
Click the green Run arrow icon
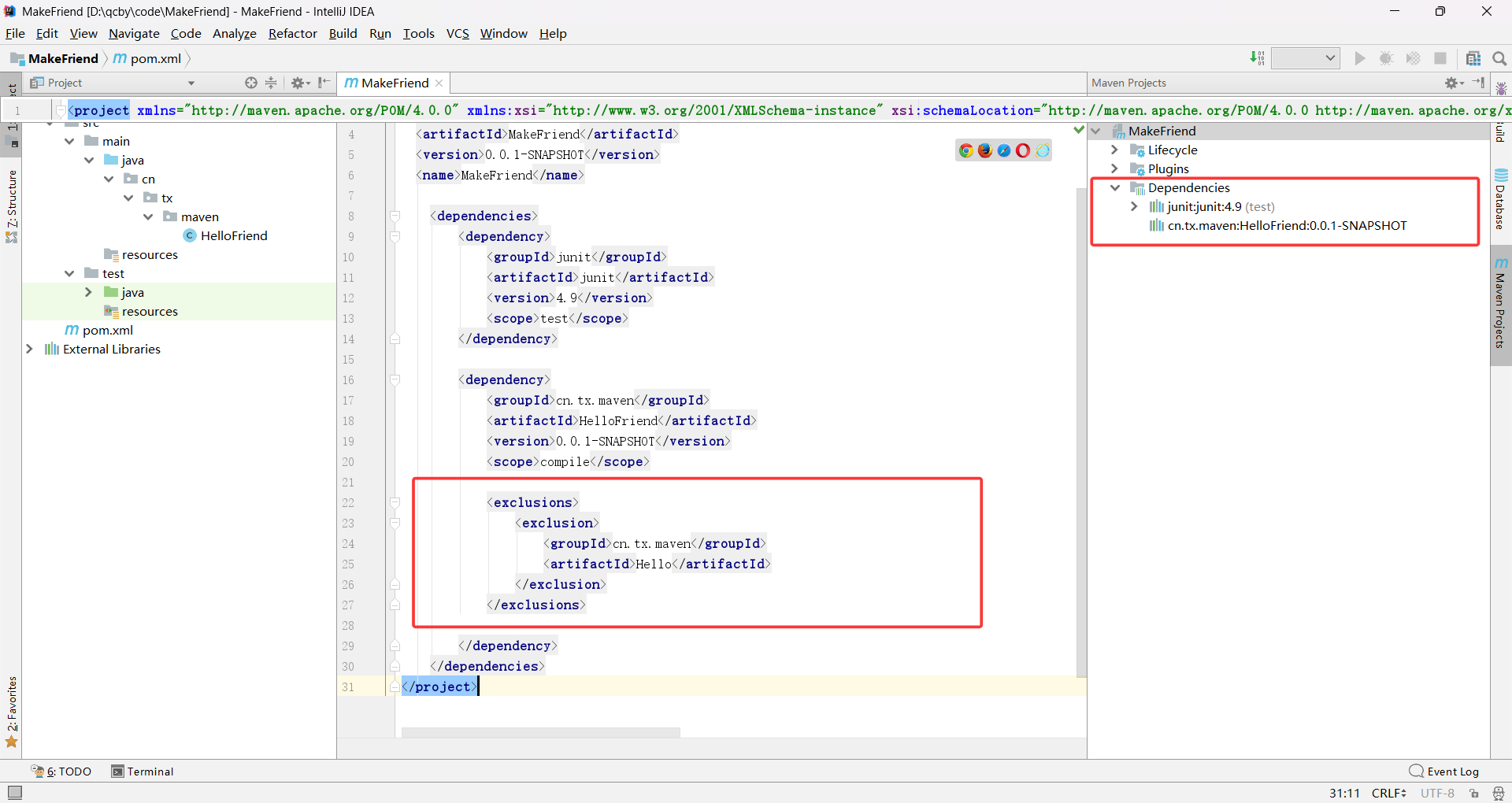point(1360,58)
